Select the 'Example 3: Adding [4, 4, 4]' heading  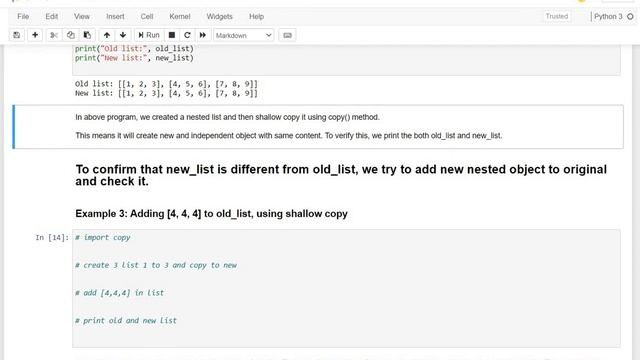tap(211, 214)
